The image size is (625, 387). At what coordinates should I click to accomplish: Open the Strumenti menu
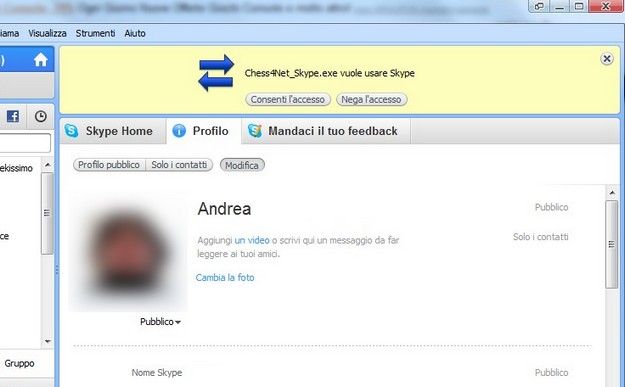[x=95, y=33]
